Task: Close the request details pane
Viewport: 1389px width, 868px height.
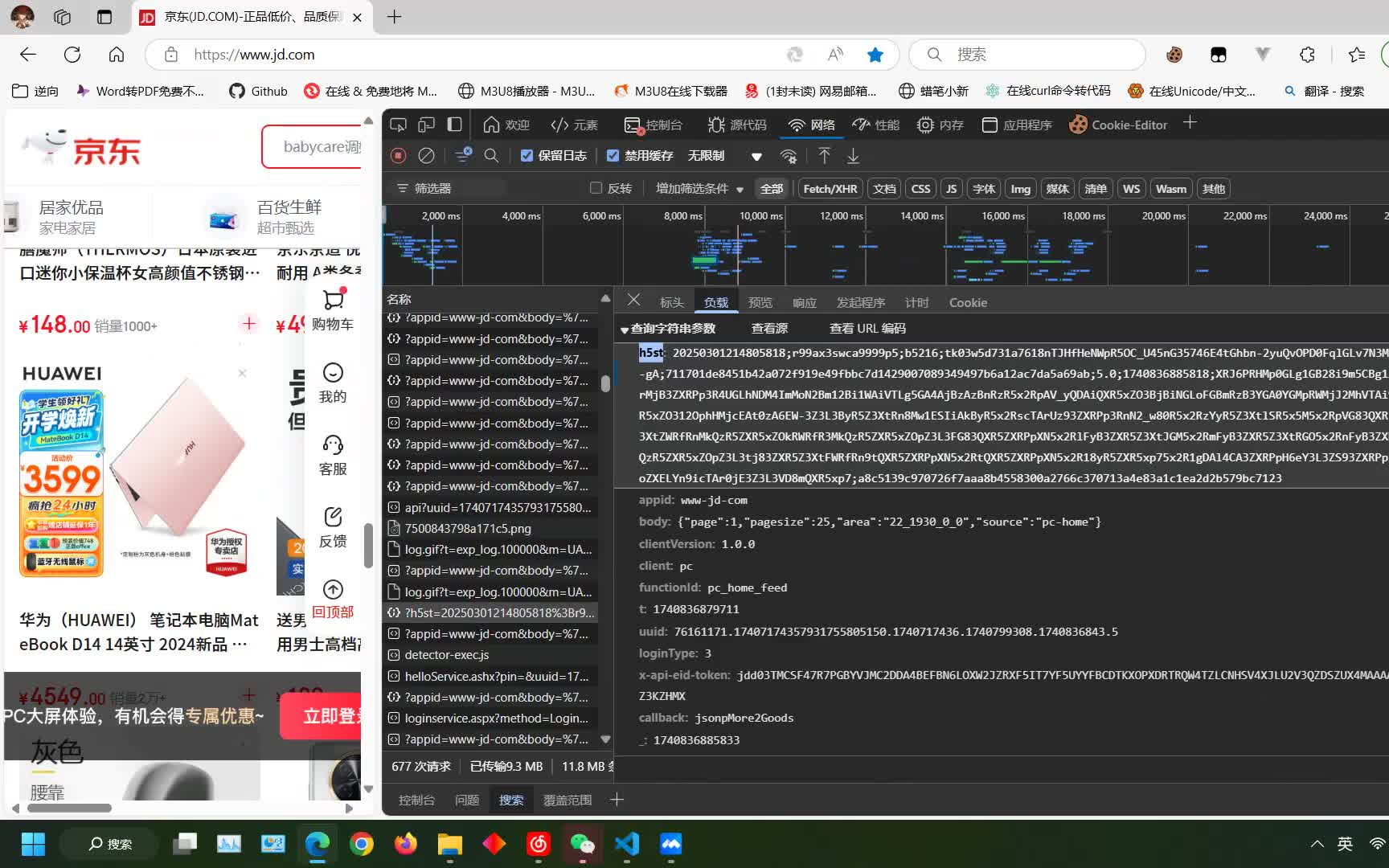Action: (x=633, y=300)
